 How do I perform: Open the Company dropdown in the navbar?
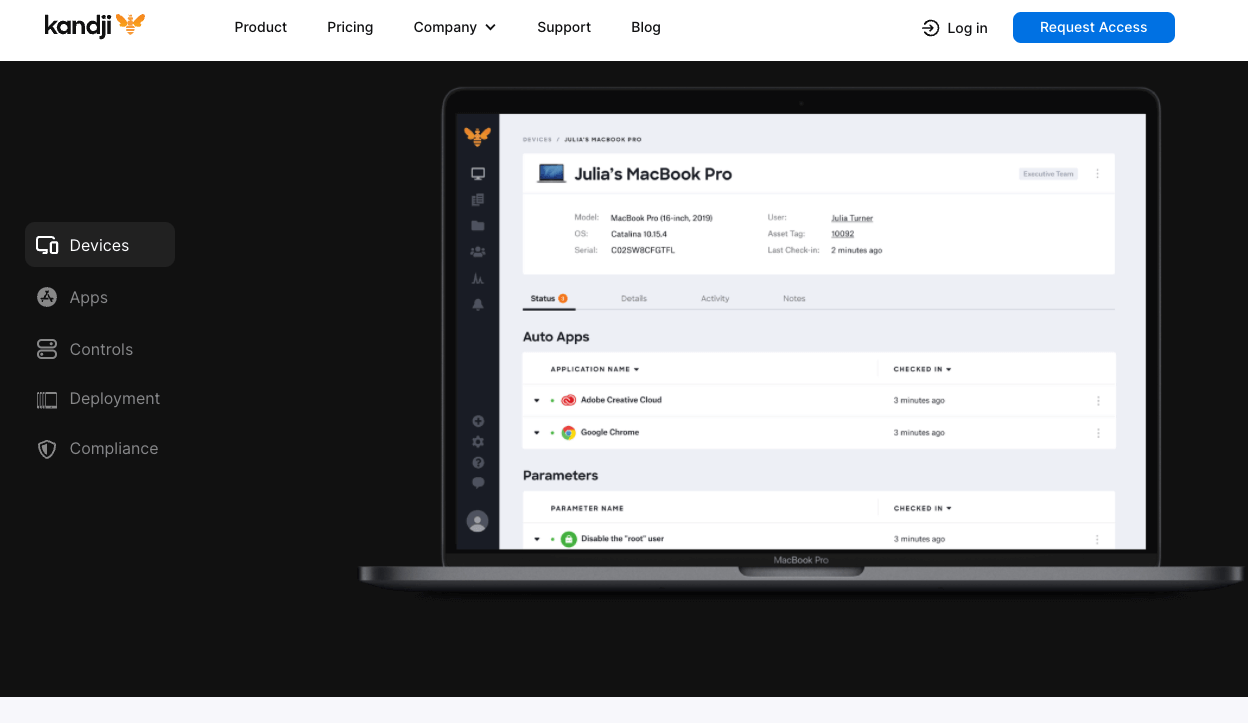pyautogui.click(x=455, y=27)
